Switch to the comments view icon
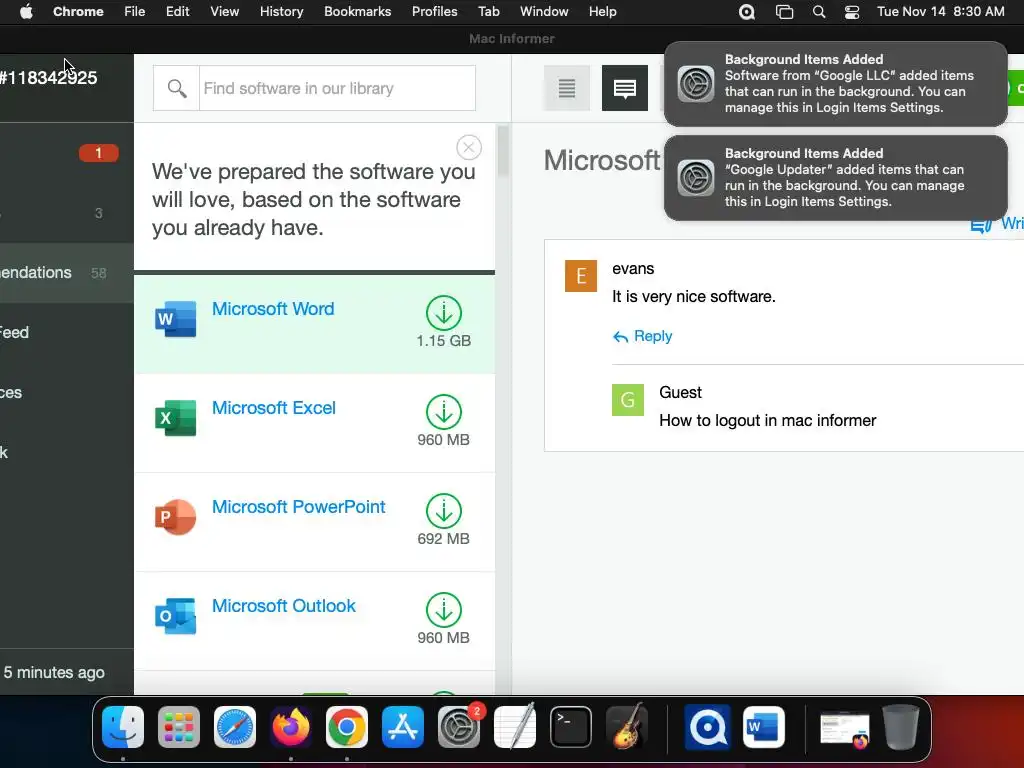 625,88
